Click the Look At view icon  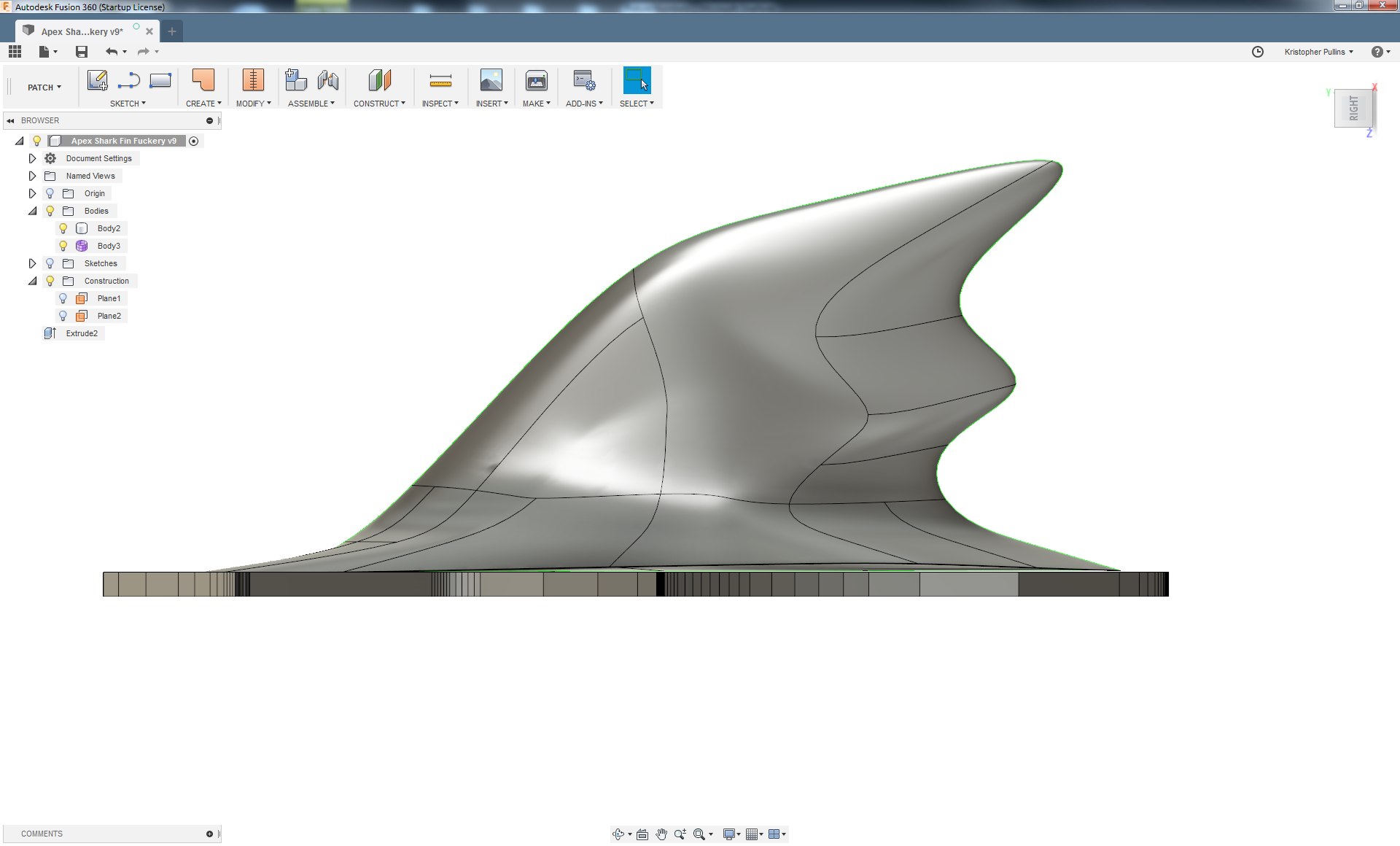click(x=642, y=834)
